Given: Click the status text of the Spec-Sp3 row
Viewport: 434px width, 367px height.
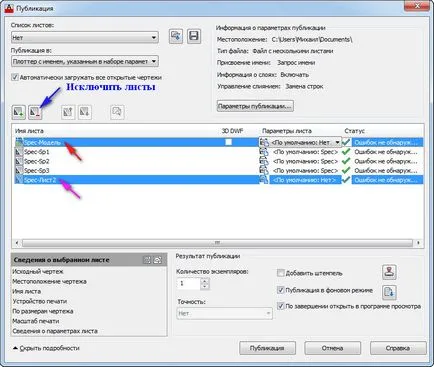Looking at the screenshot, I should tap(386, 171).
